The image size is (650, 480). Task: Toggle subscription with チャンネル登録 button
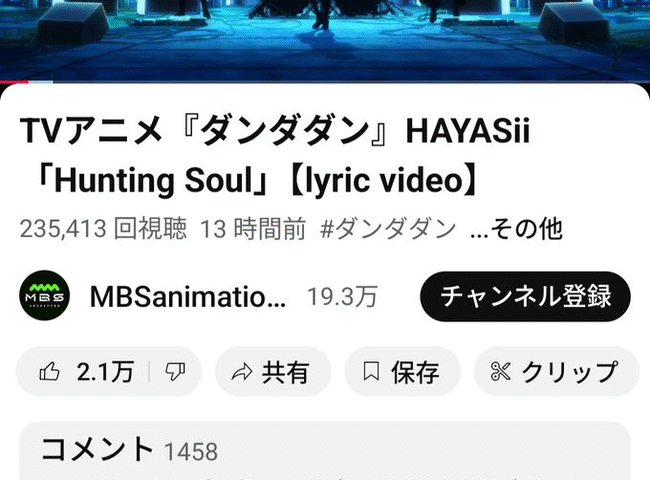pyautogui.click(x=525, y=296)
